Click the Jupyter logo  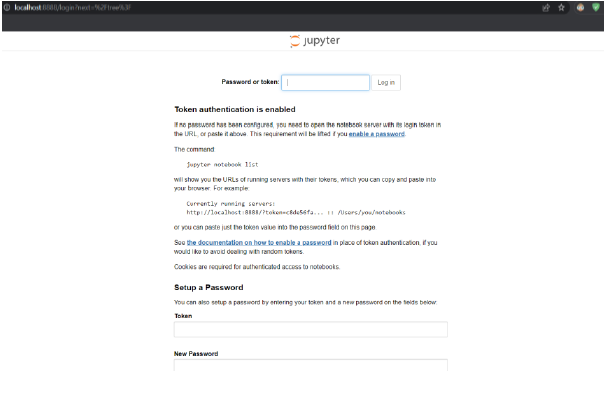point(315,41)
